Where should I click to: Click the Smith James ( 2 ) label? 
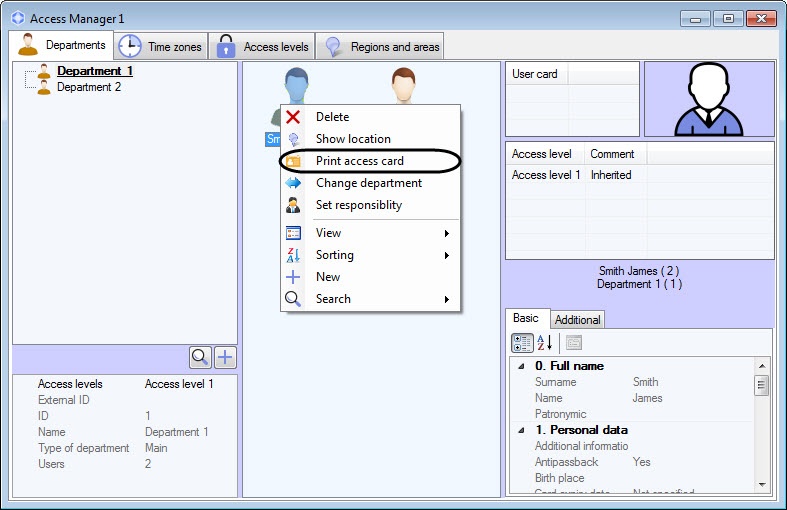pyautogui.click(x=639, y=271)
